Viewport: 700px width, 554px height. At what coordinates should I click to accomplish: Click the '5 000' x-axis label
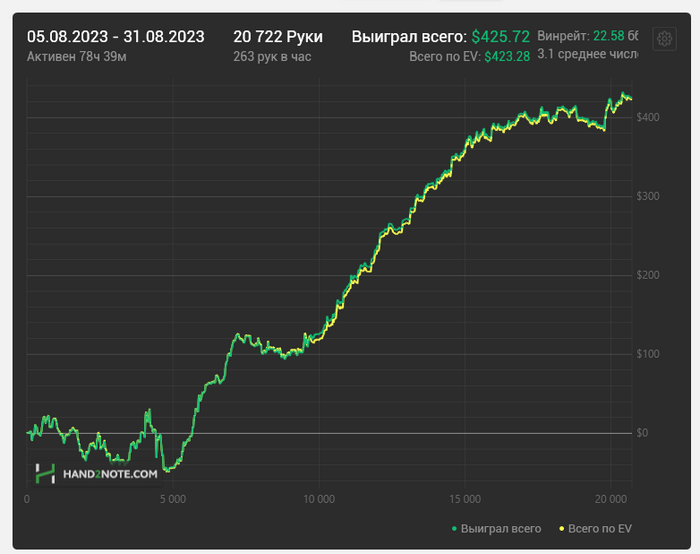point(173,499)
